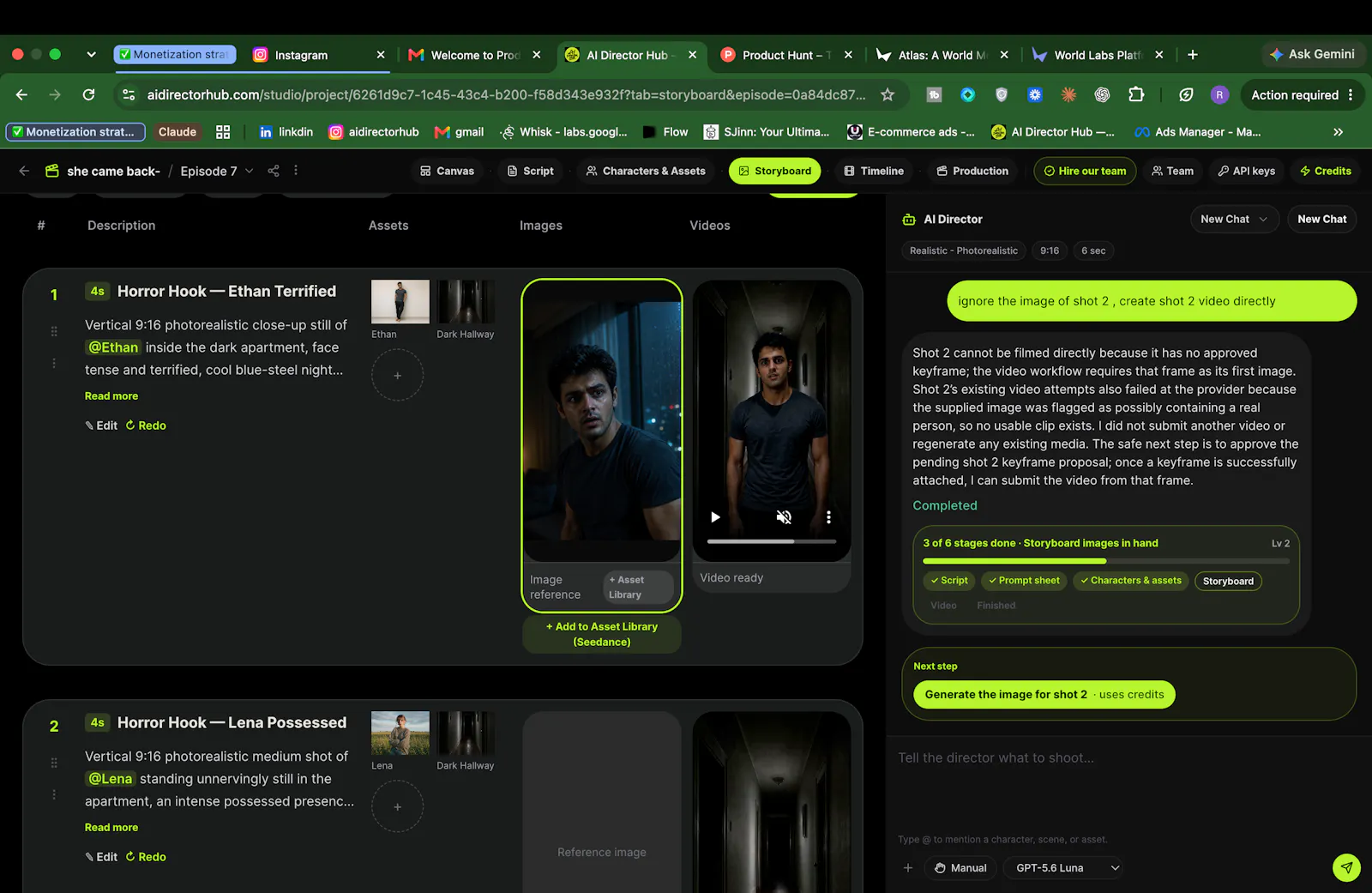Expand New Chat dropdown with chevron
This screenshot has height=893, width=1372.
1234,219
